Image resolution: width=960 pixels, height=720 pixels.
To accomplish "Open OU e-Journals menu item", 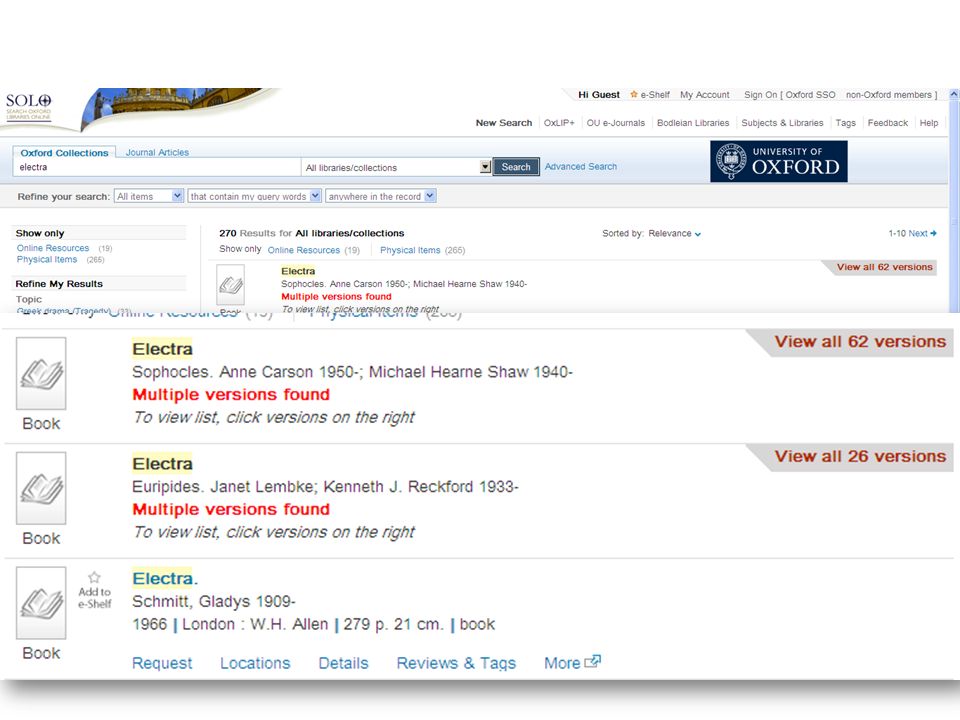I will [615, 122].
